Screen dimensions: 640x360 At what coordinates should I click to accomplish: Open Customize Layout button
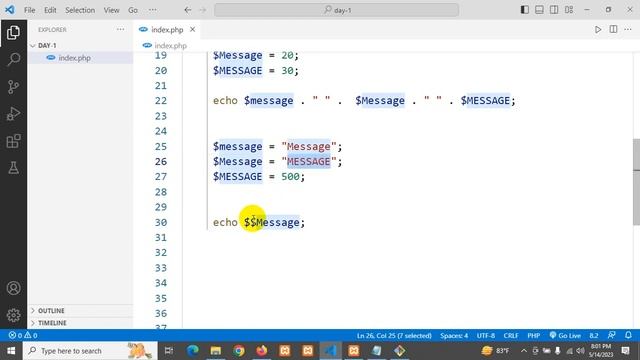[x=569, y=10]
